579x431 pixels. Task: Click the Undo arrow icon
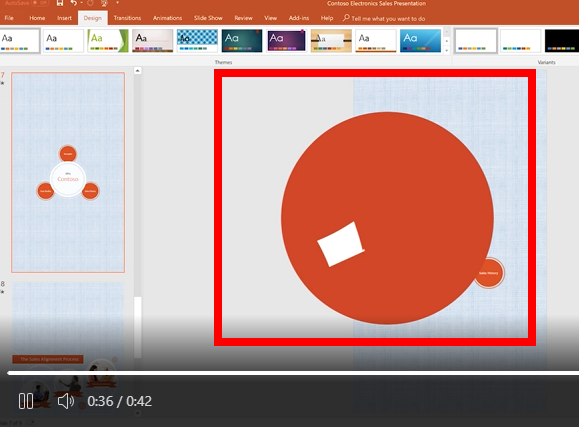73,3
